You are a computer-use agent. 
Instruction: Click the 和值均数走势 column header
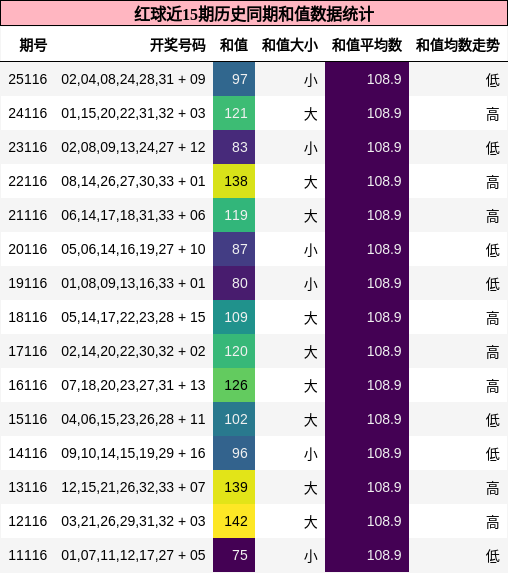click(x=458, y=45)
